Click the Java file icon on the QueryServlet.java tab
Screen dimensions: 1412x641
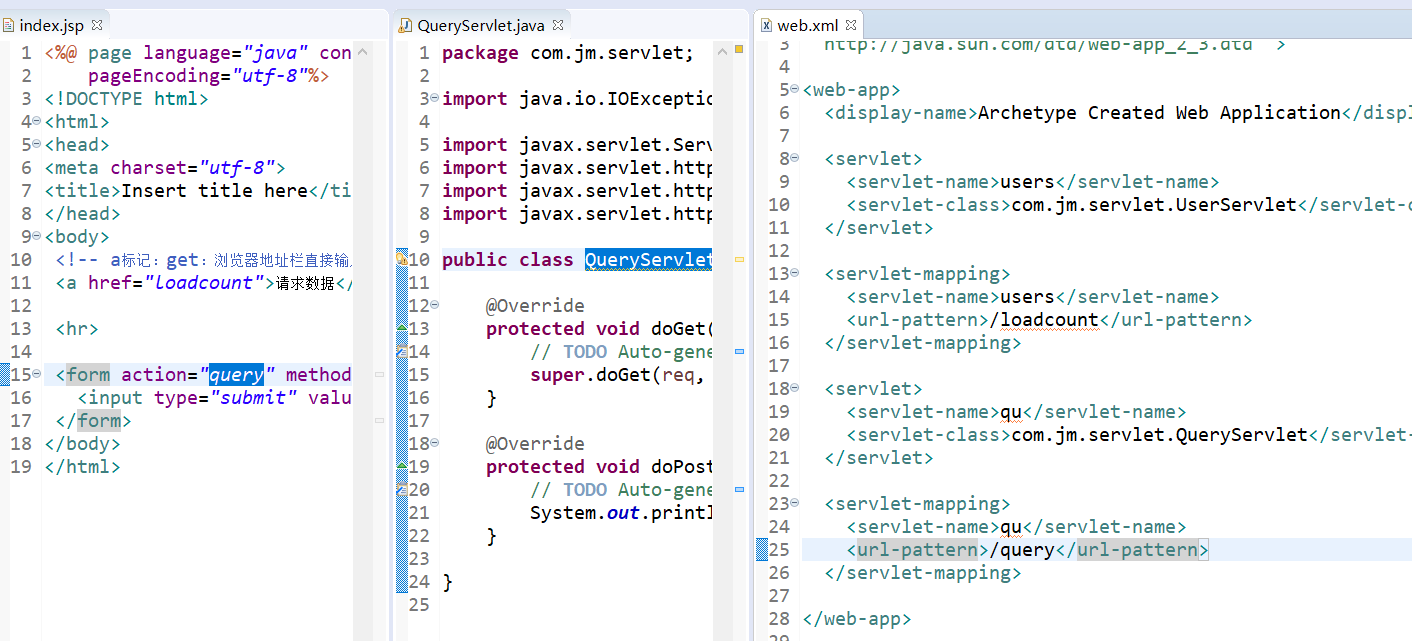pyautogui.click(x=406, y=24)
